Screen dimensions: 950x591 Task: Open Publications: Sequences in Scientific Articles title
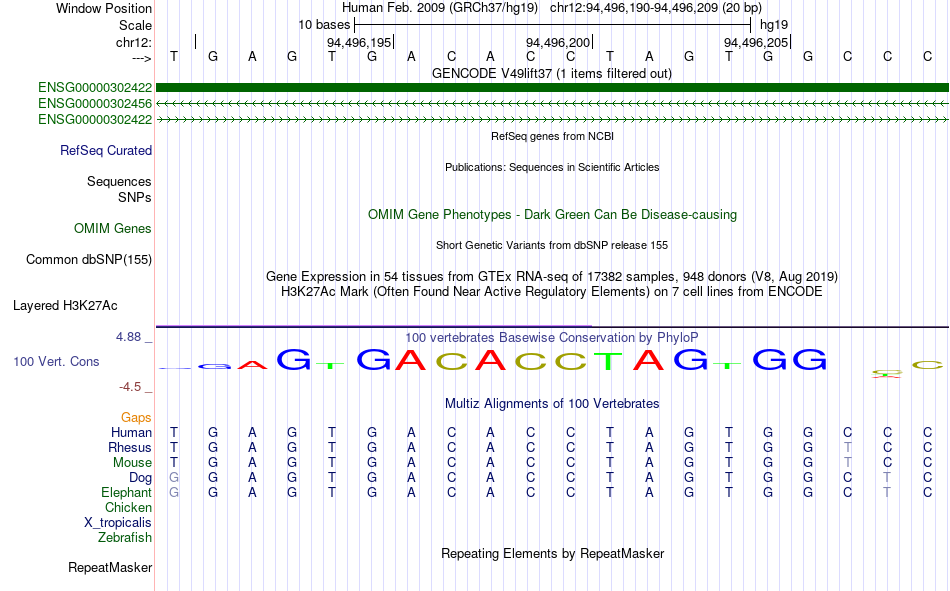552,167
